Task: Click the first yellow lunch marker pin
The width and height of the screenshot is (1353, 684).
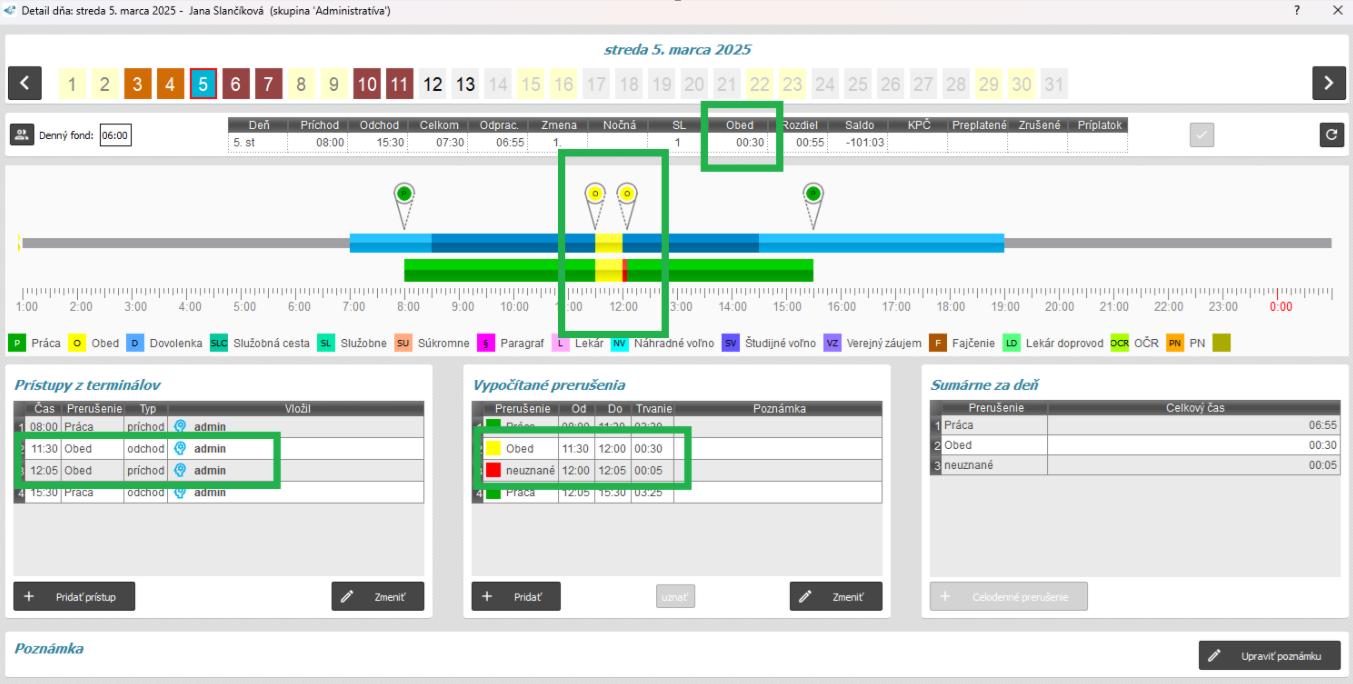Action: click(x=594, y=194)
